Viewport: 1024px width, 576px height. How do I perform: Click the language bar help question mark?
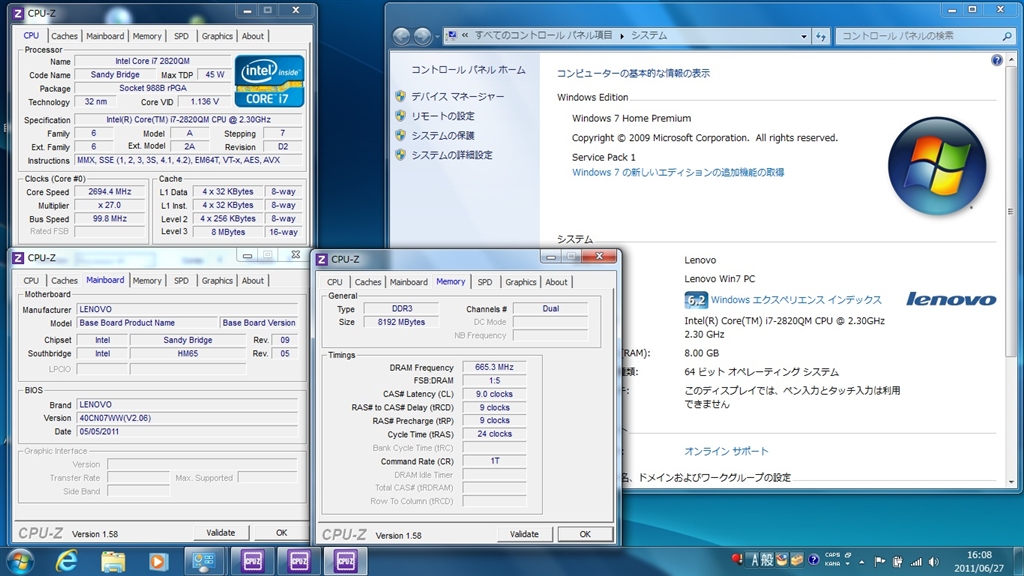[814, 560]
